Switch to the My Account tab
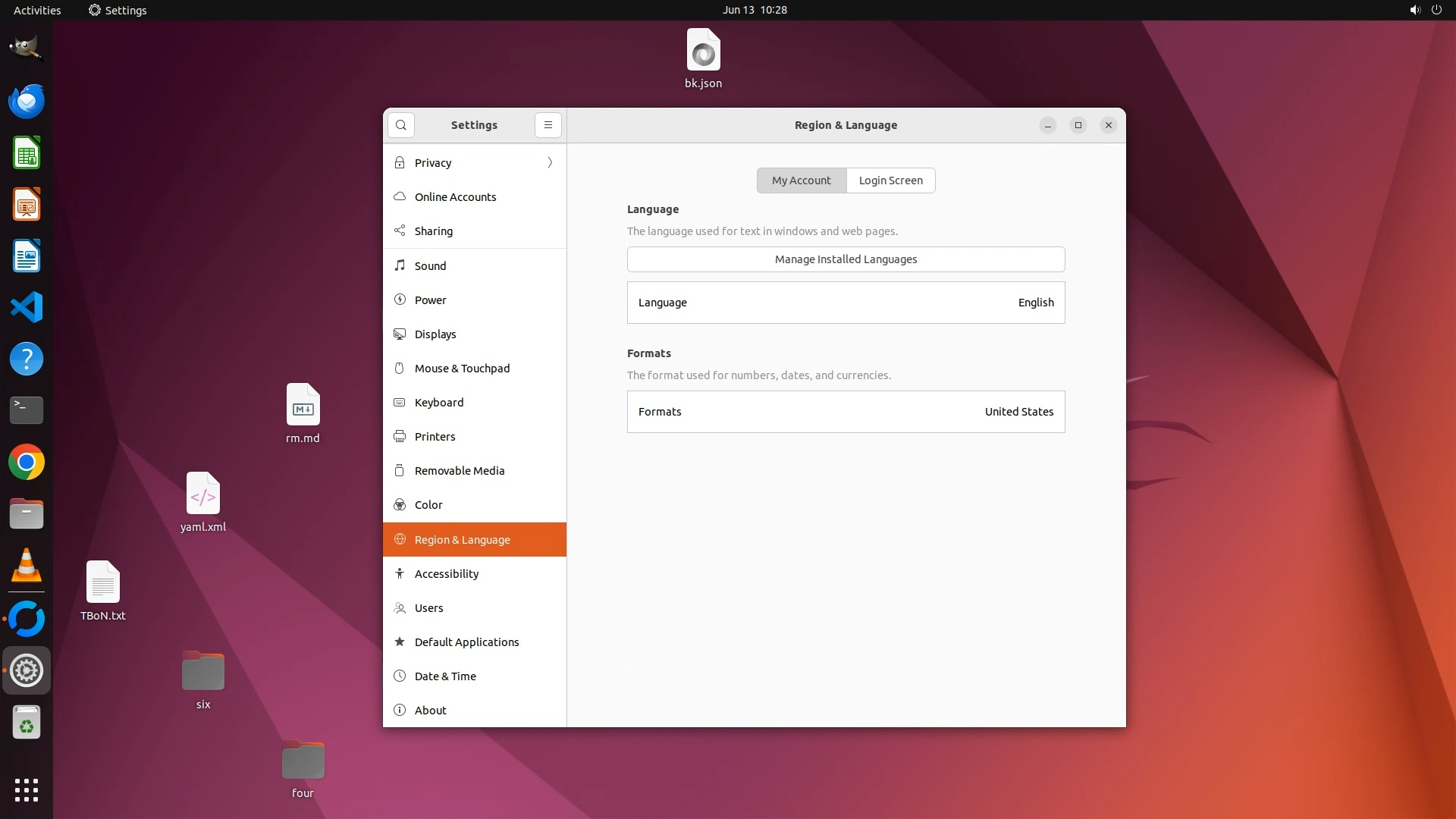 [801, 180]
